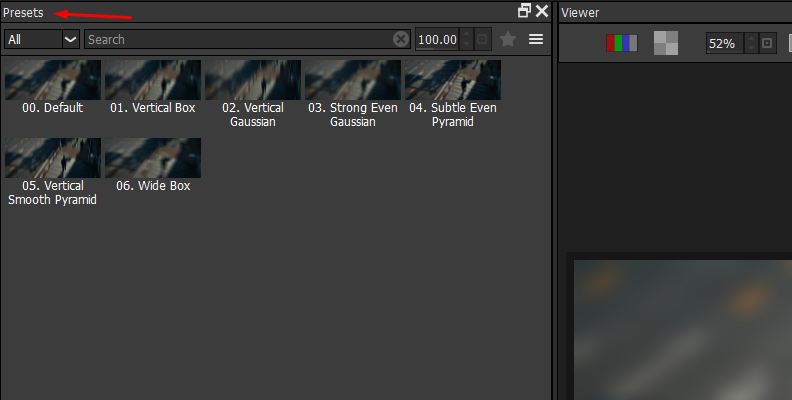Select the 06. Wide Box preset thumbnail
The height and width of the screenshot is (400, 792).
tap(153, 158)
